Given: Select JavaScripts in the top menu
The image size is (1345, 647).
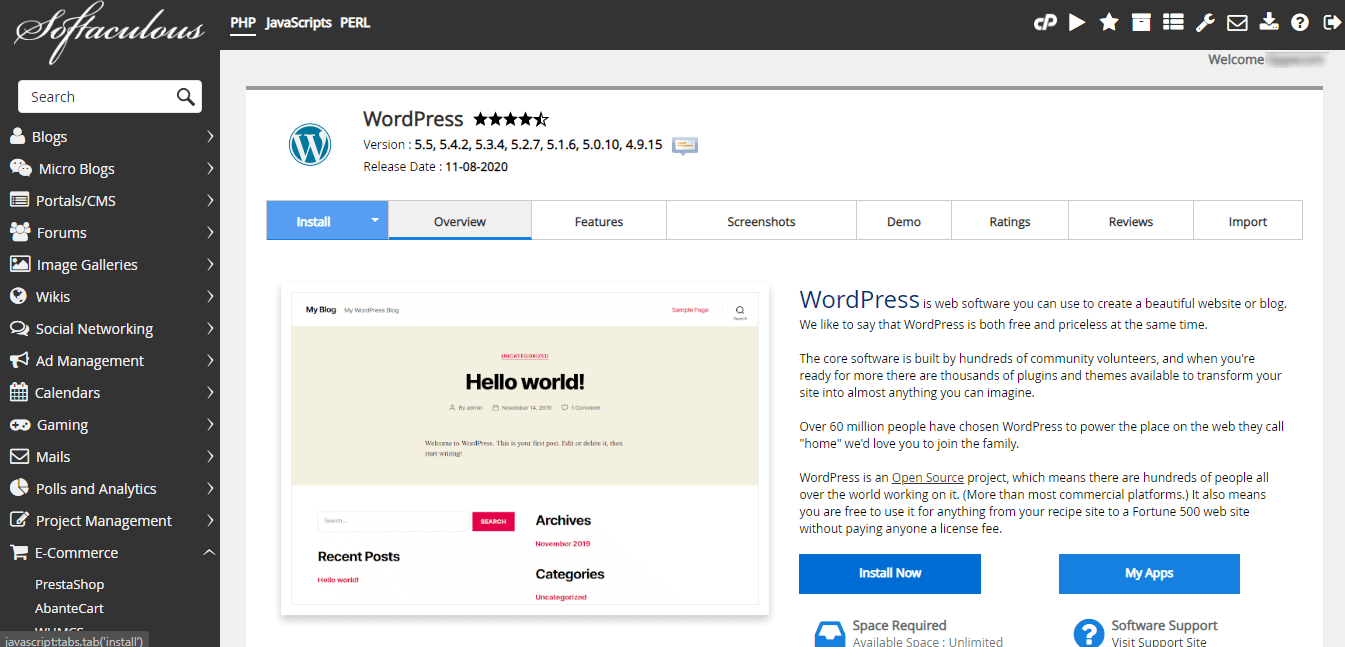Looking at the screenshot, I should [298, 22].
